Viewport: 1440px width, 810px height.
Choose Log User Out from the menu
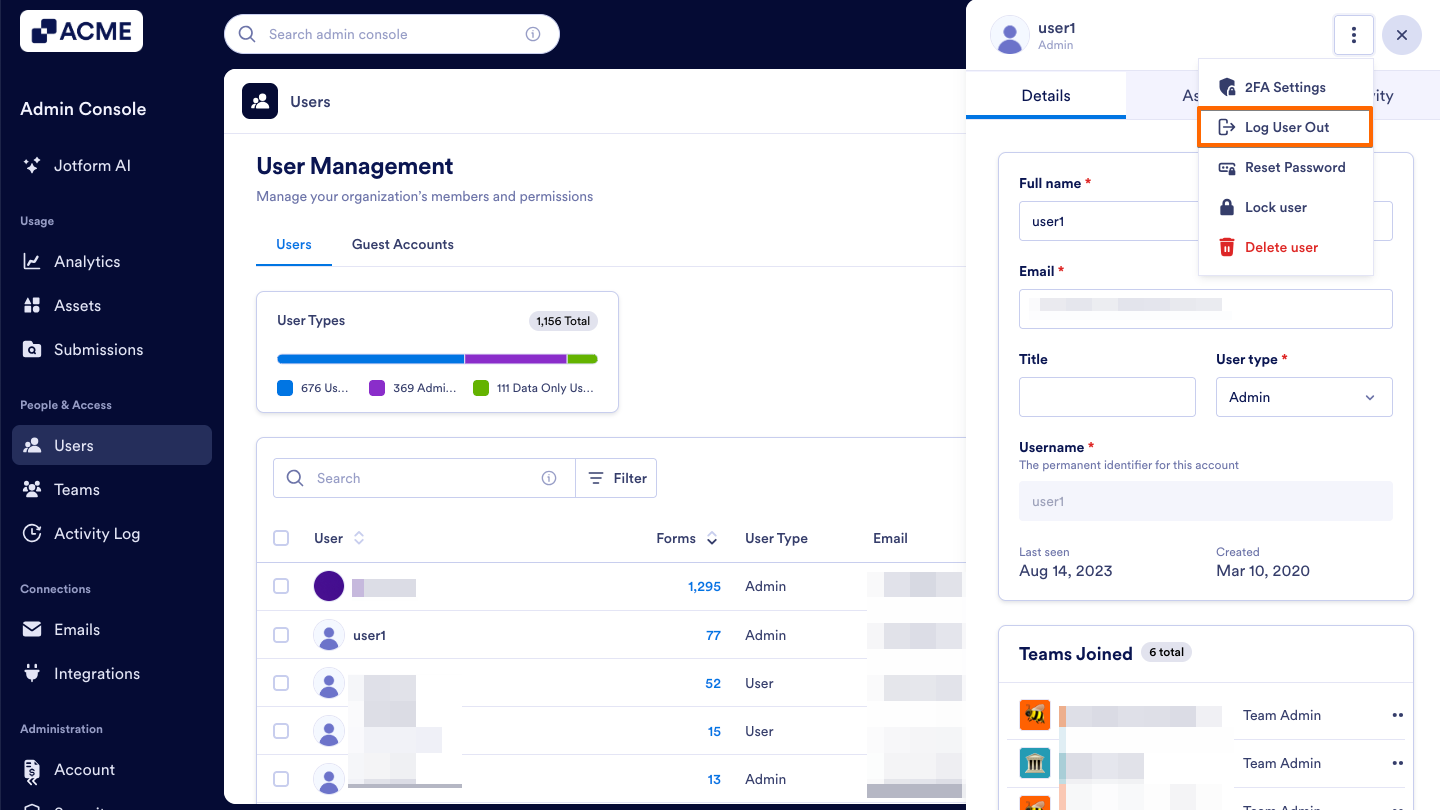coord(1288,126)
